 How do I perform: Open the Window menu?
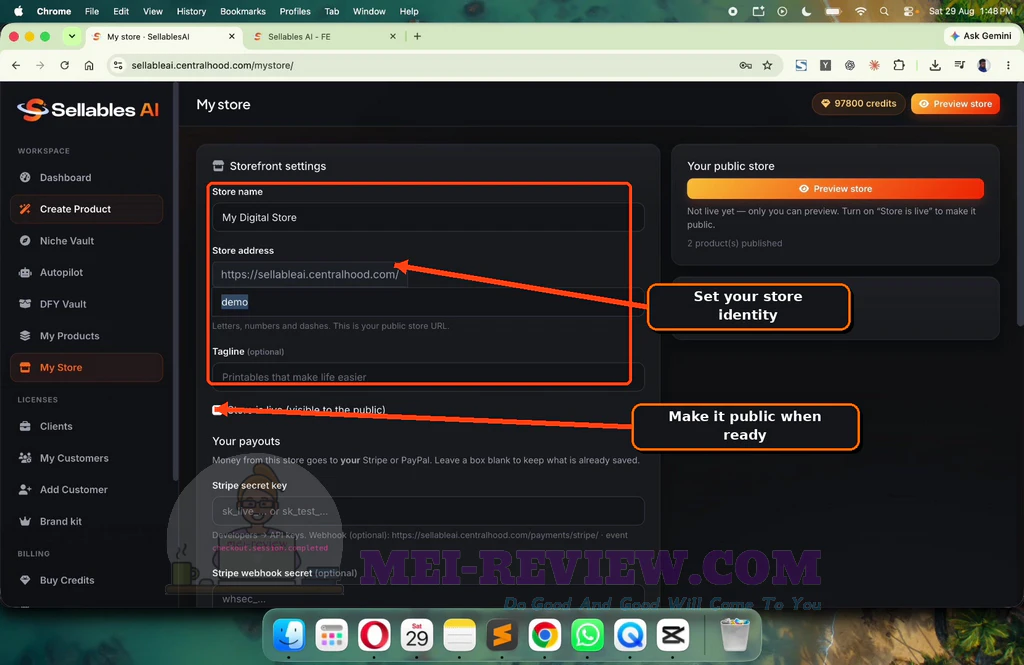(370, 11)
